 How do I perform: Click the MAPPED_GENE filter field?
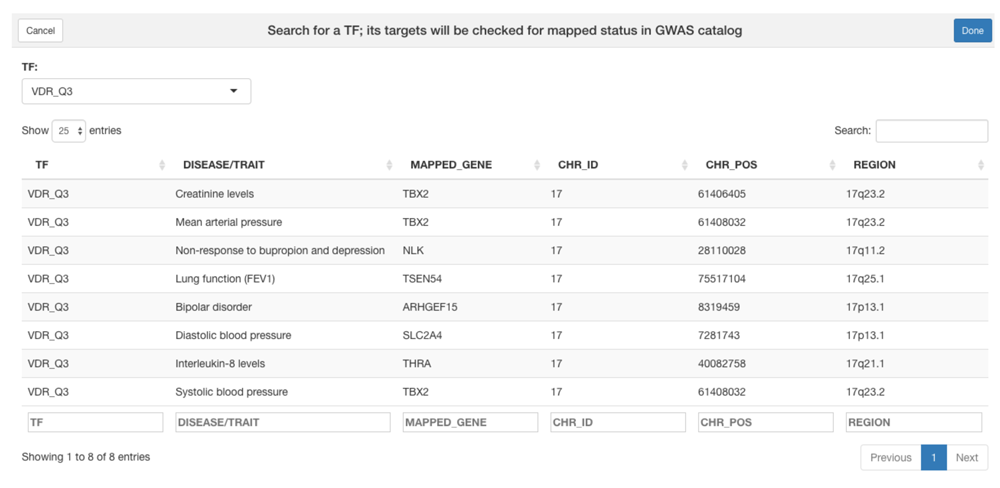click(470, 422)
